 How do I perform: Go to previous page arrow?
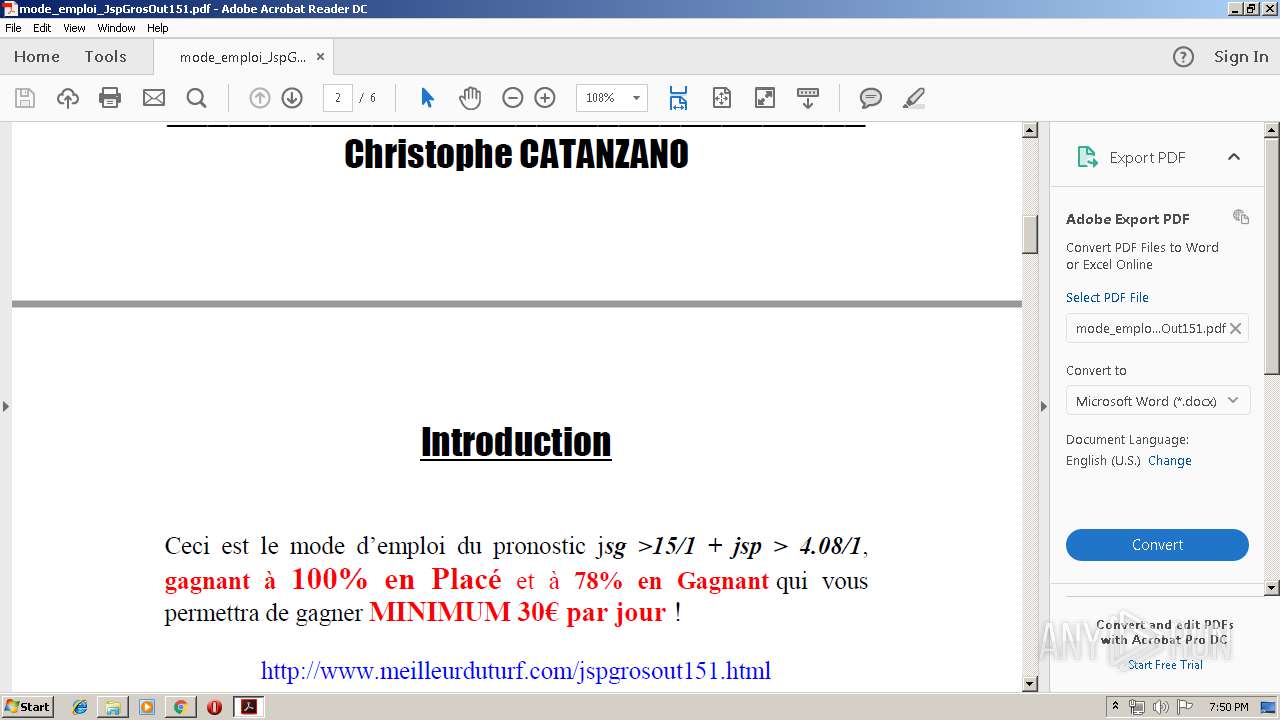point(260,98)
